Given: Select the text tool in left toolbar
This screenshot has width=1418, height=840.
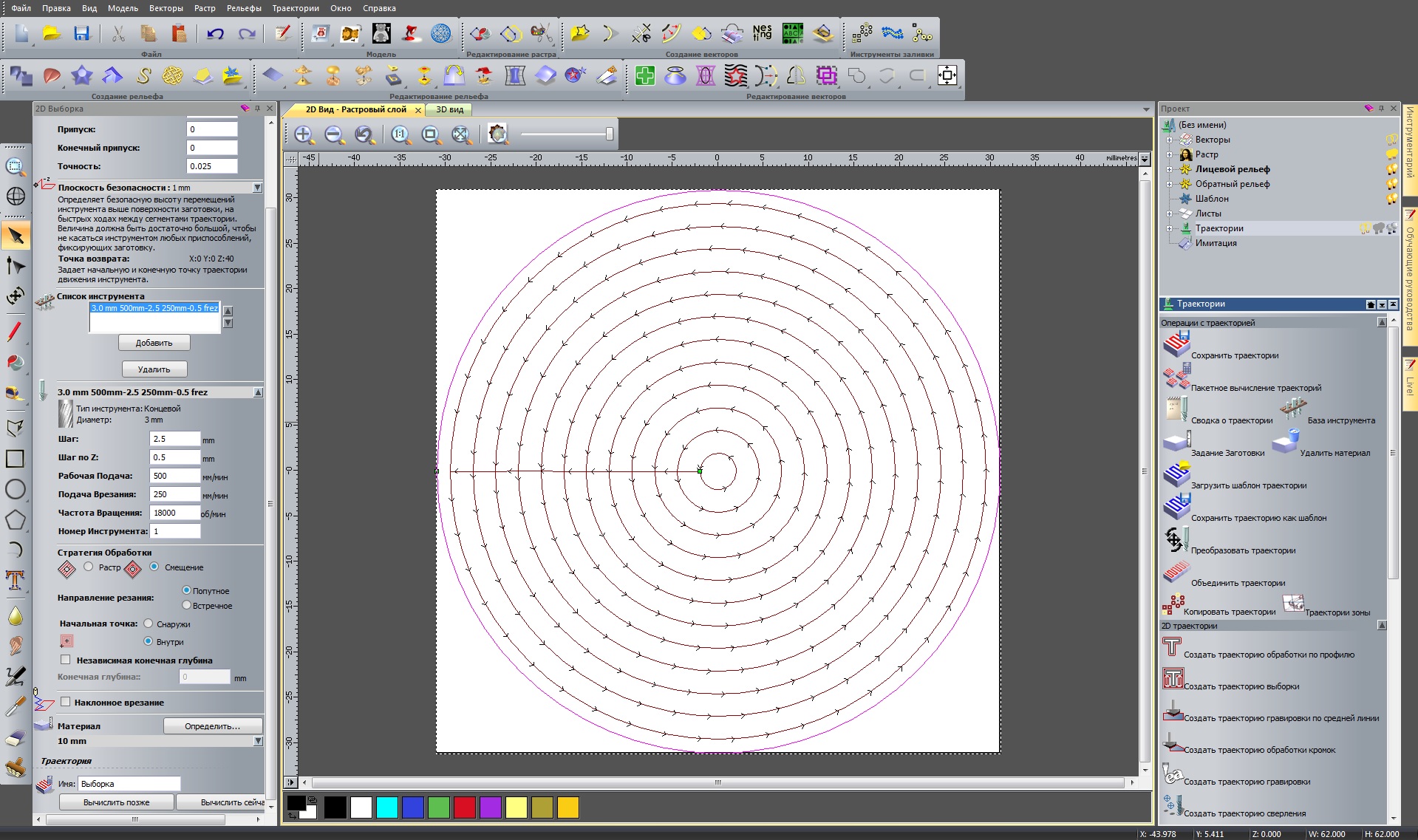Looking at the screenshot, I should [x=15, y=580].
